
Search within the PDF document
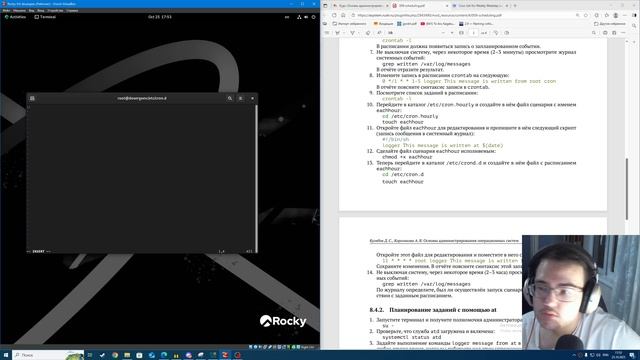[594, 33]
